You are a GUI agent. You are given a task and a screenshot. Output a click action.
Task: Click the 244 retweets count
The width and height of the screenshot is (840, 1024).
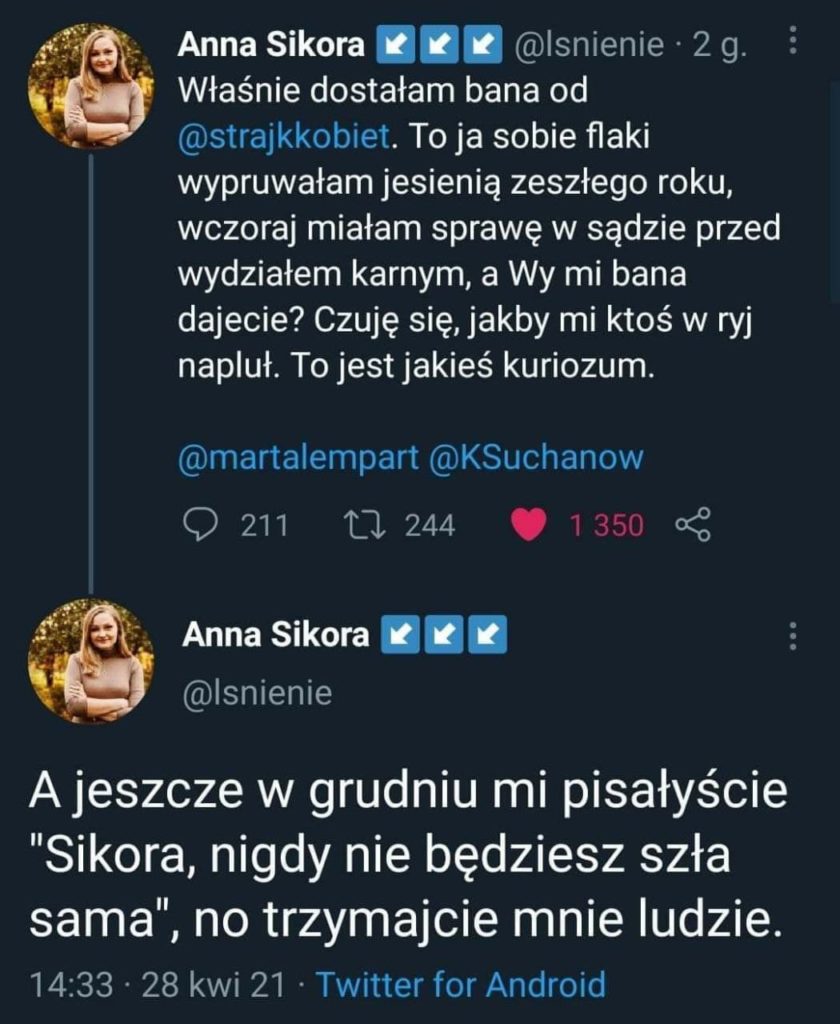(429, 525)
